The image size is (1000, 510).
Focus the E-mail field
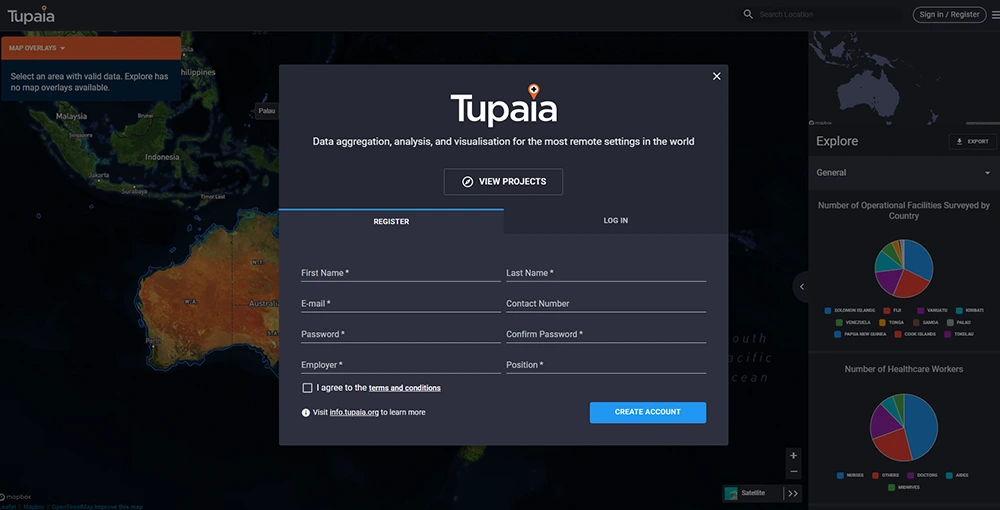click(401, 303)
